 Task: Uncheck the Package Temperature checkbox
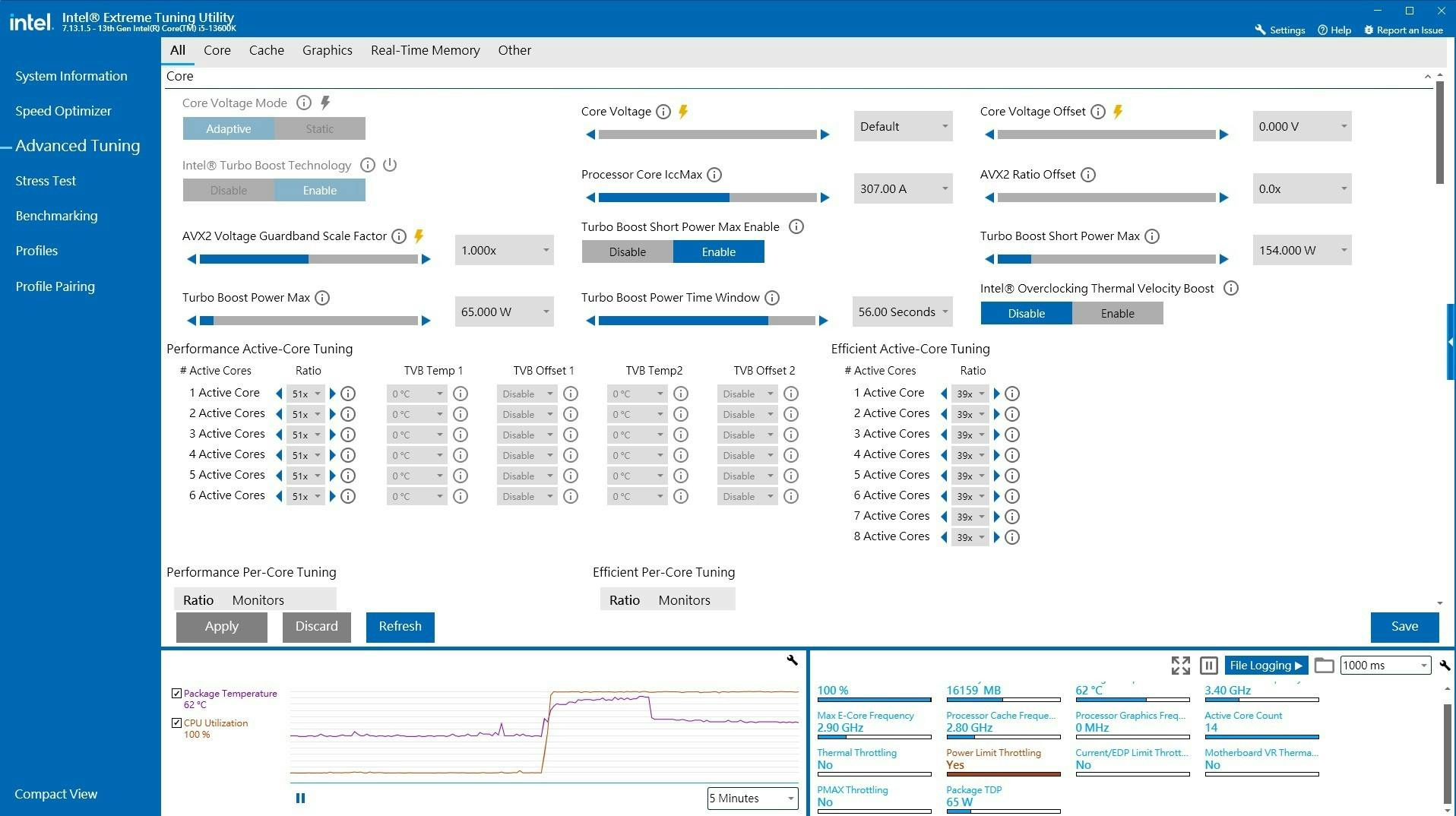[176, 694]
